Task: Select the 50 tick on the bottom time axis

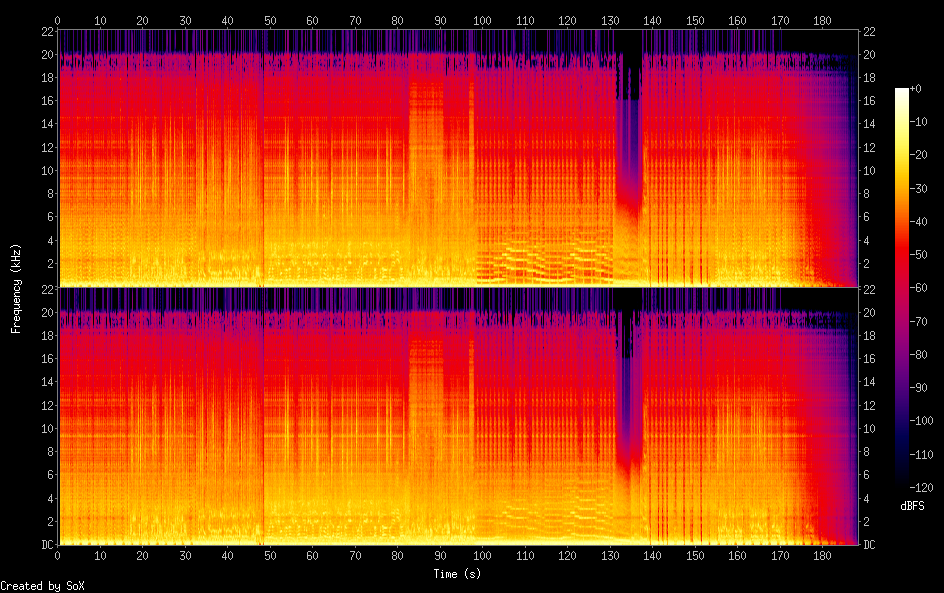Action: pos(270,554)
